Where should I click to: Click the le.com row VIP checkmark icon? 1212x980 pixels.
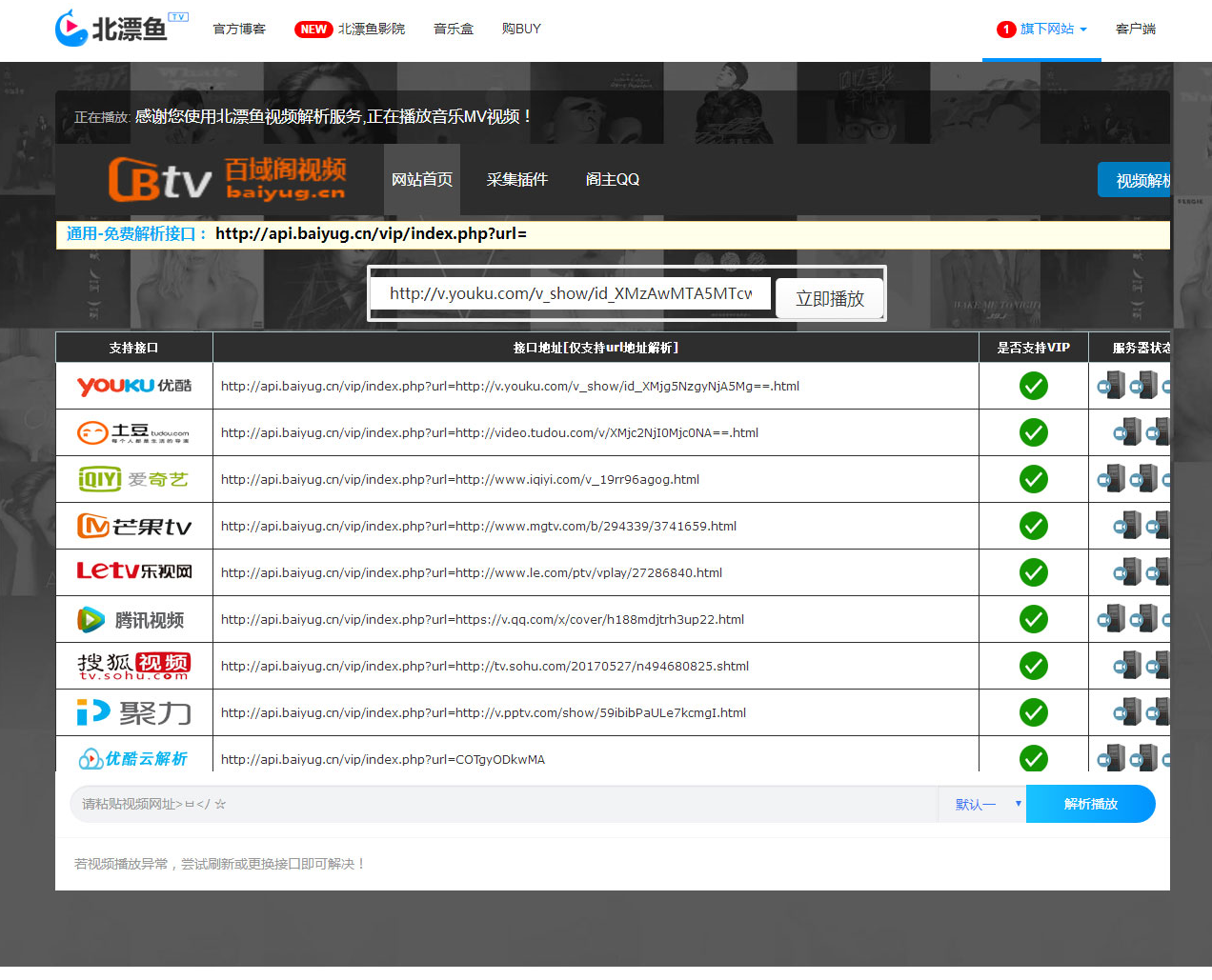point(1034,572)
